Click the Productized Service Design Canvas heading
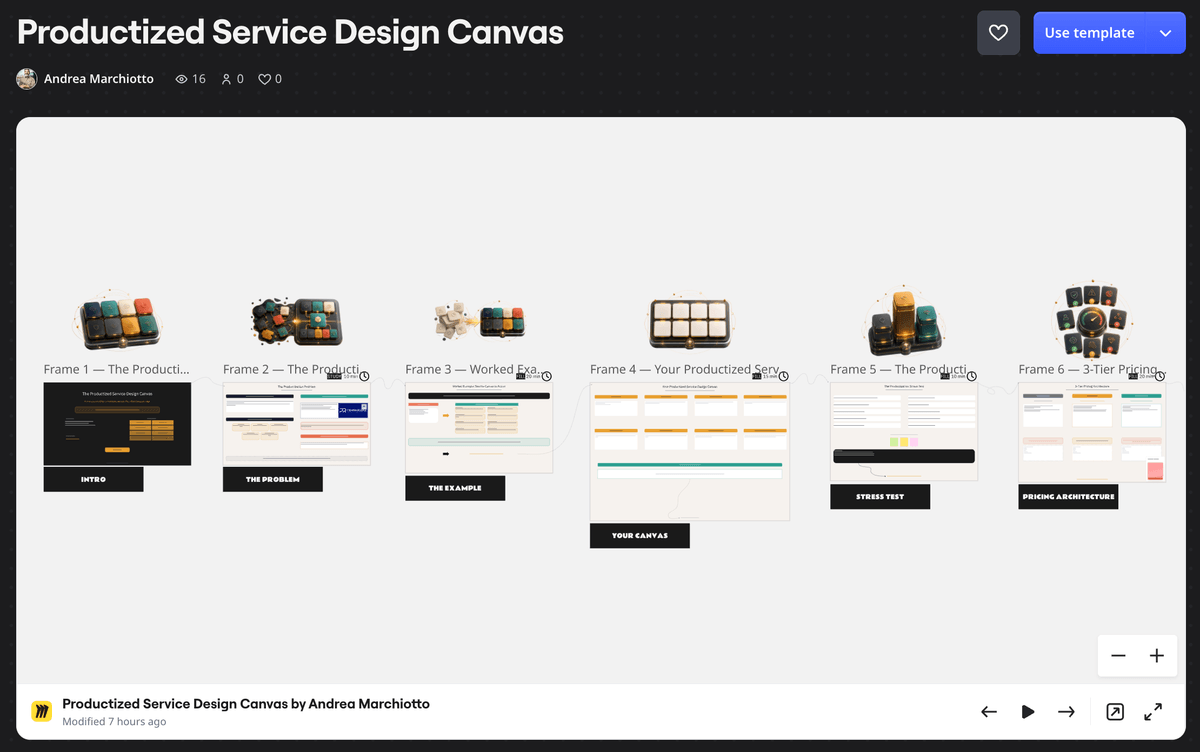 [x=291, y=32]
